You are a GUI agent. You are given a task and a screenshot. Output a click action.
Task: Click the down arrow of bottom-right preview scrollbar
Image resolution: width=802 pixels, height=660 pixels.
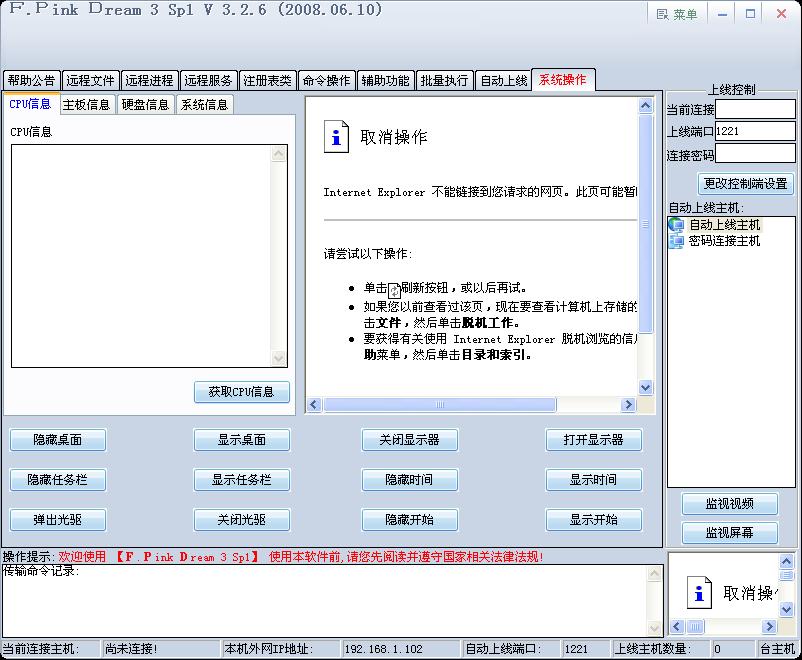pos(786,609)
